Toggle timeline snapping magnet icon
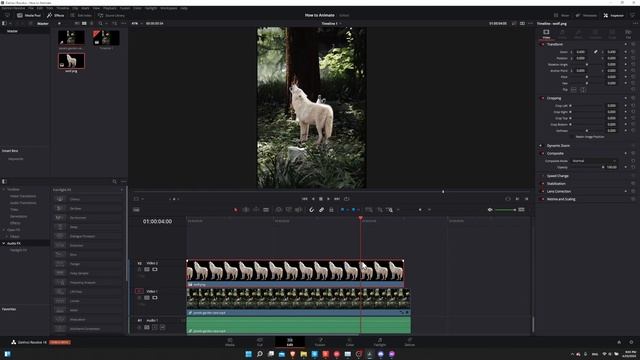Viewport: 640px width, 360px height. click(311, 210)
